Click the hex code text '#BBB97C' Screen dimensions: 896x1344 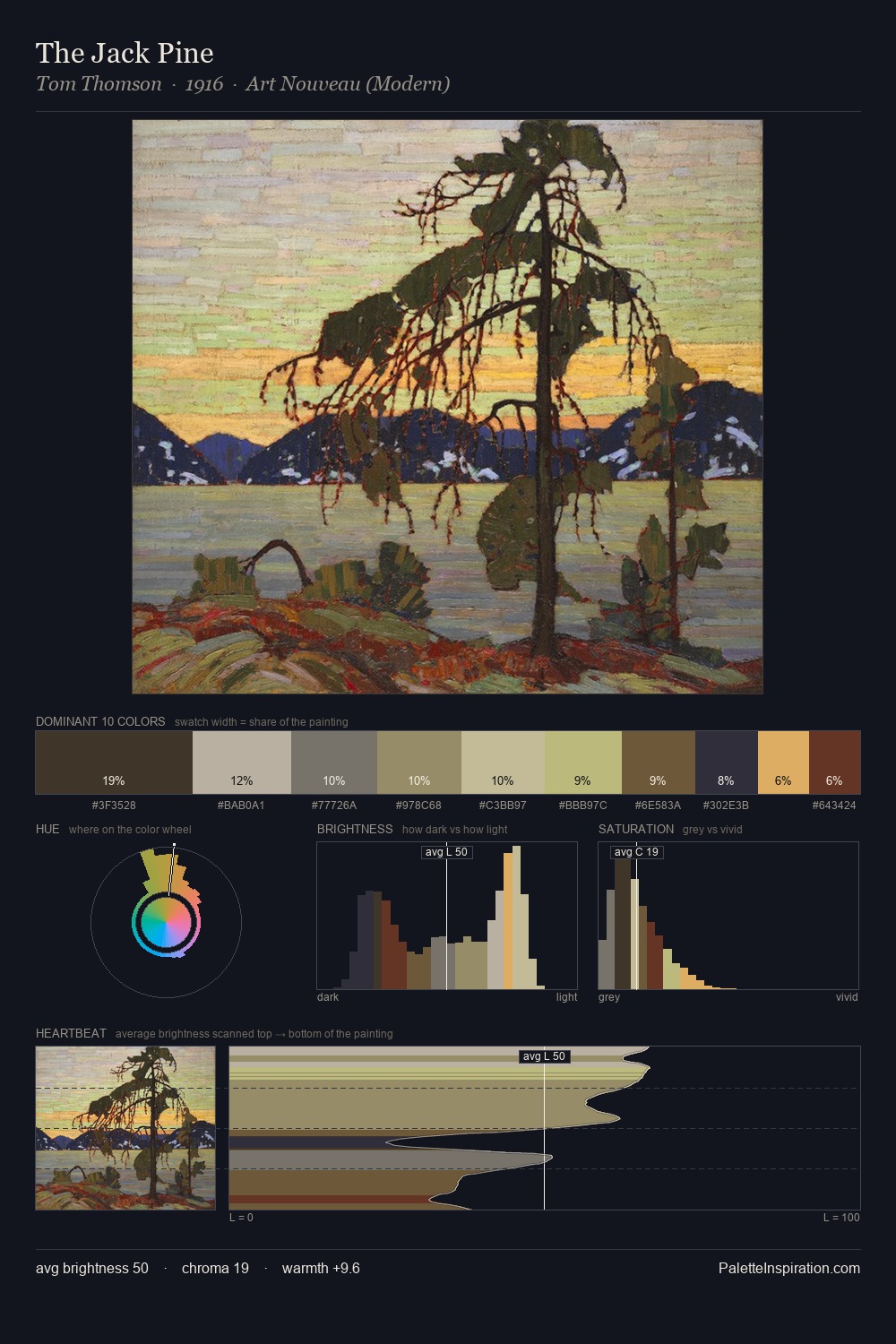click(582, 806)
